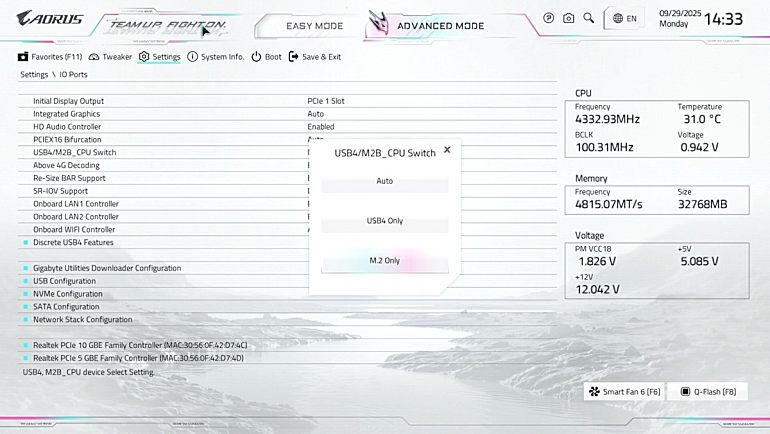Image resolution: width=770 pixels, height=434 pixels.
Task: Choose USB4 Only in the popup
Action: click(x=384, y=221)
